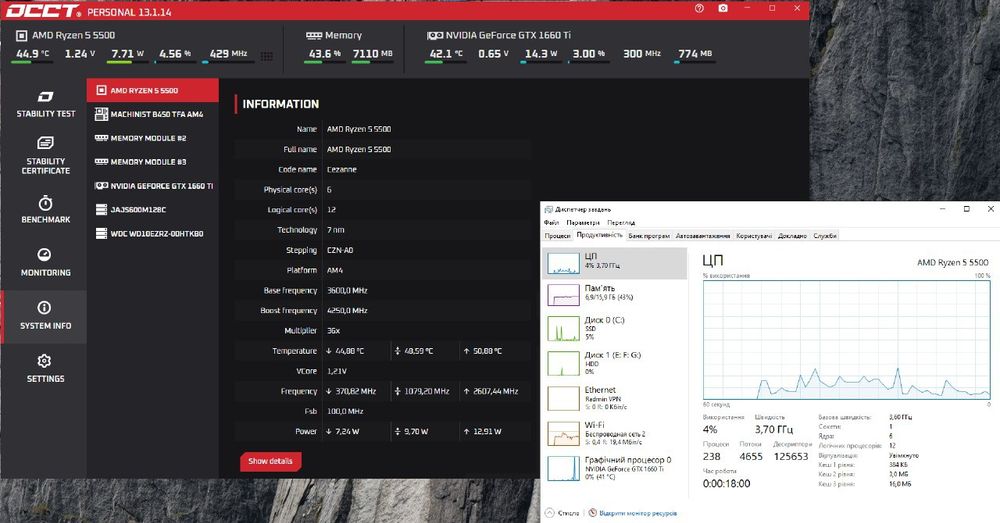Select Пам'ять performance item in Task Manager
The width and height of the screenshot is (1000, 523).
(614, 295)
